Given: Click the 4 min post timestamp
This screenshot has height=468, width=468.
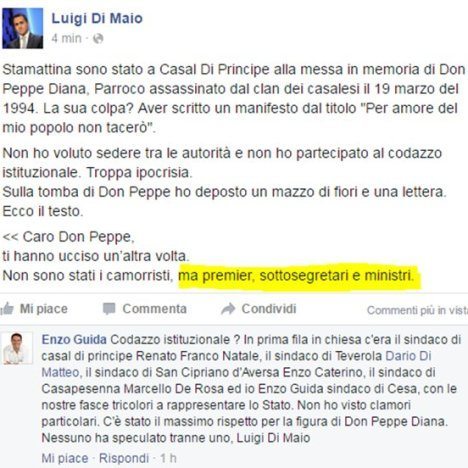Looking at the screenshot, I should pos(66,38).
